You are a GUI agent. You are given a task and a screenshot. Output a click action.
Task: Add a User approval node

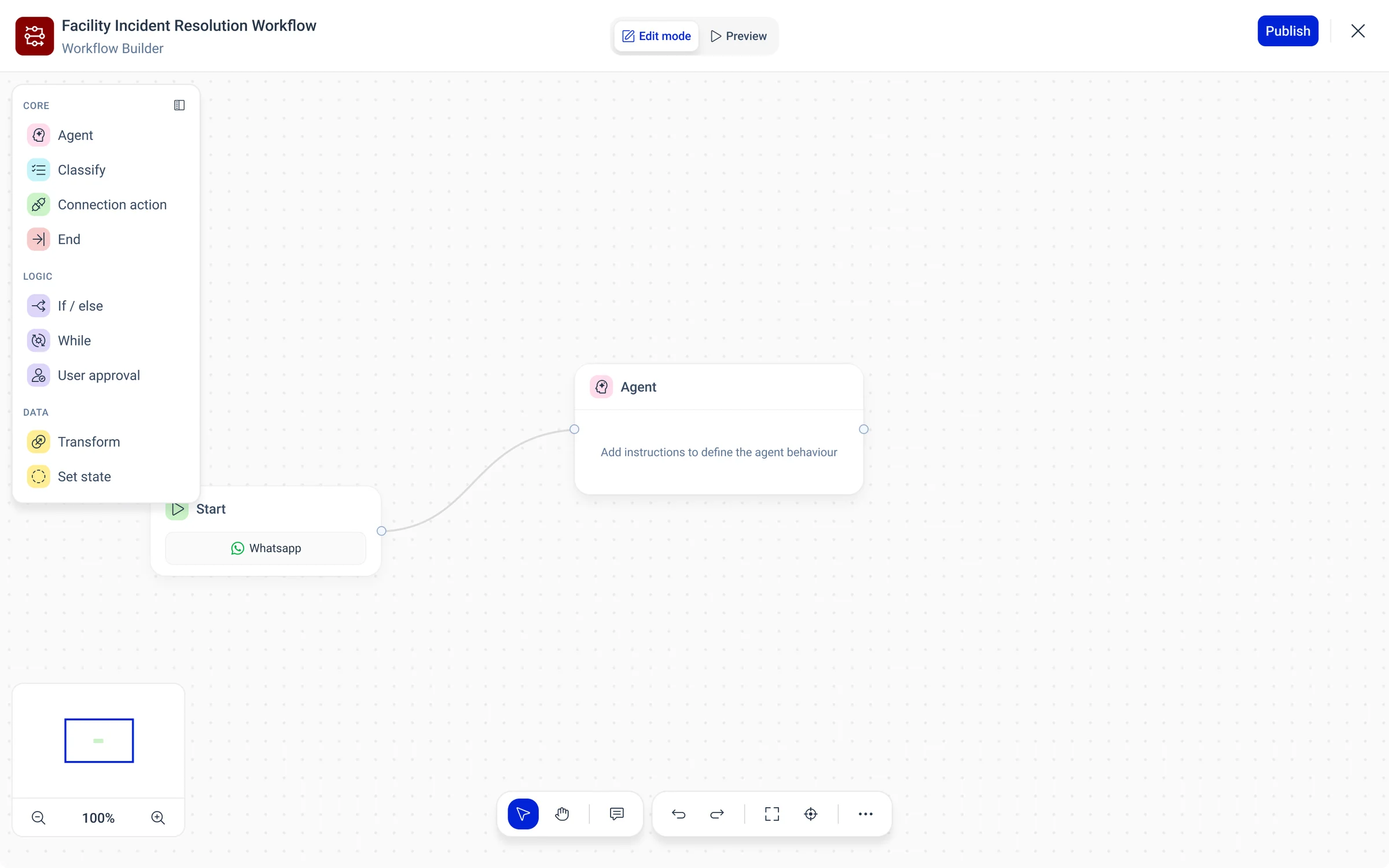pos(106,375)
